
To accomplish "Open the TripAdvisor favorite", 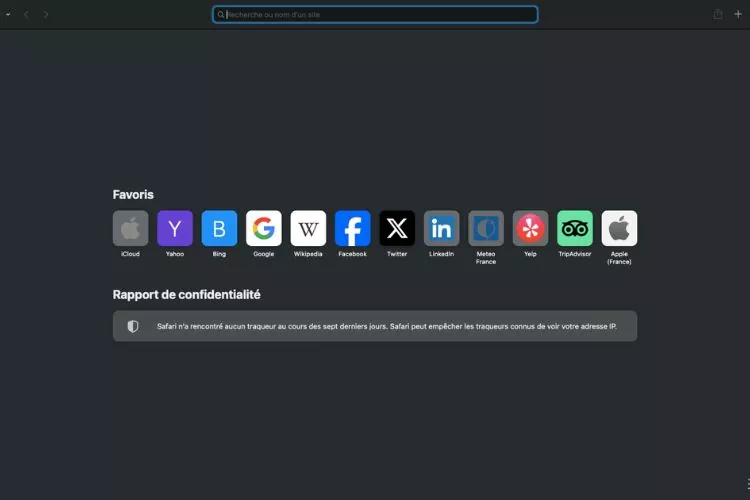I will tap(575, 228).
